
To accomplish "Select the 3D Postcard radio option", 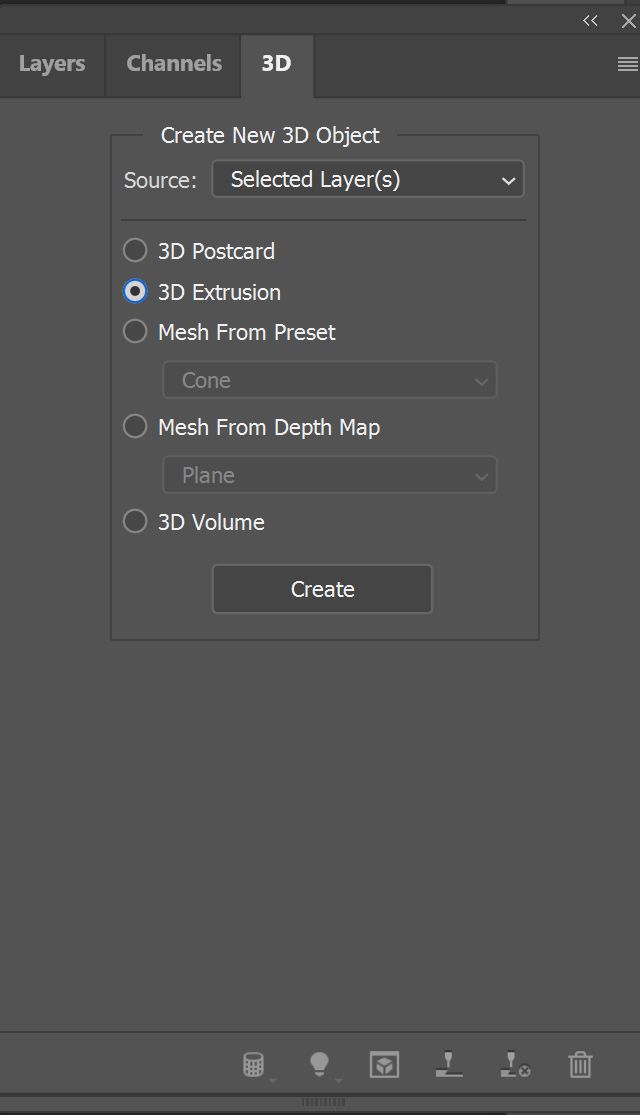I will pos(135,250).
